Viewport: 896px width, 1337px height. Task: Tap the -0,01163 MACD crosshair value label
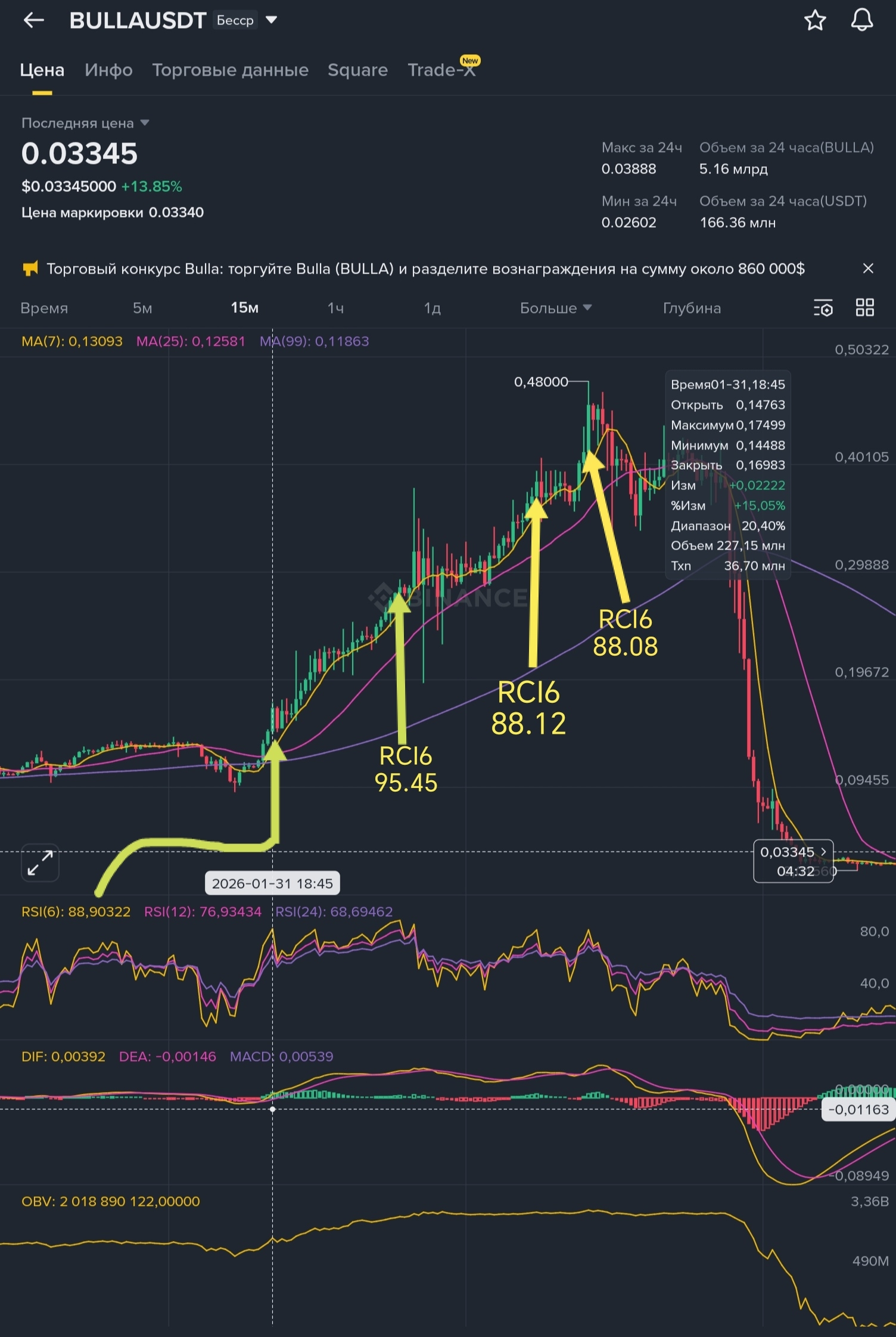coord(858,1110)
